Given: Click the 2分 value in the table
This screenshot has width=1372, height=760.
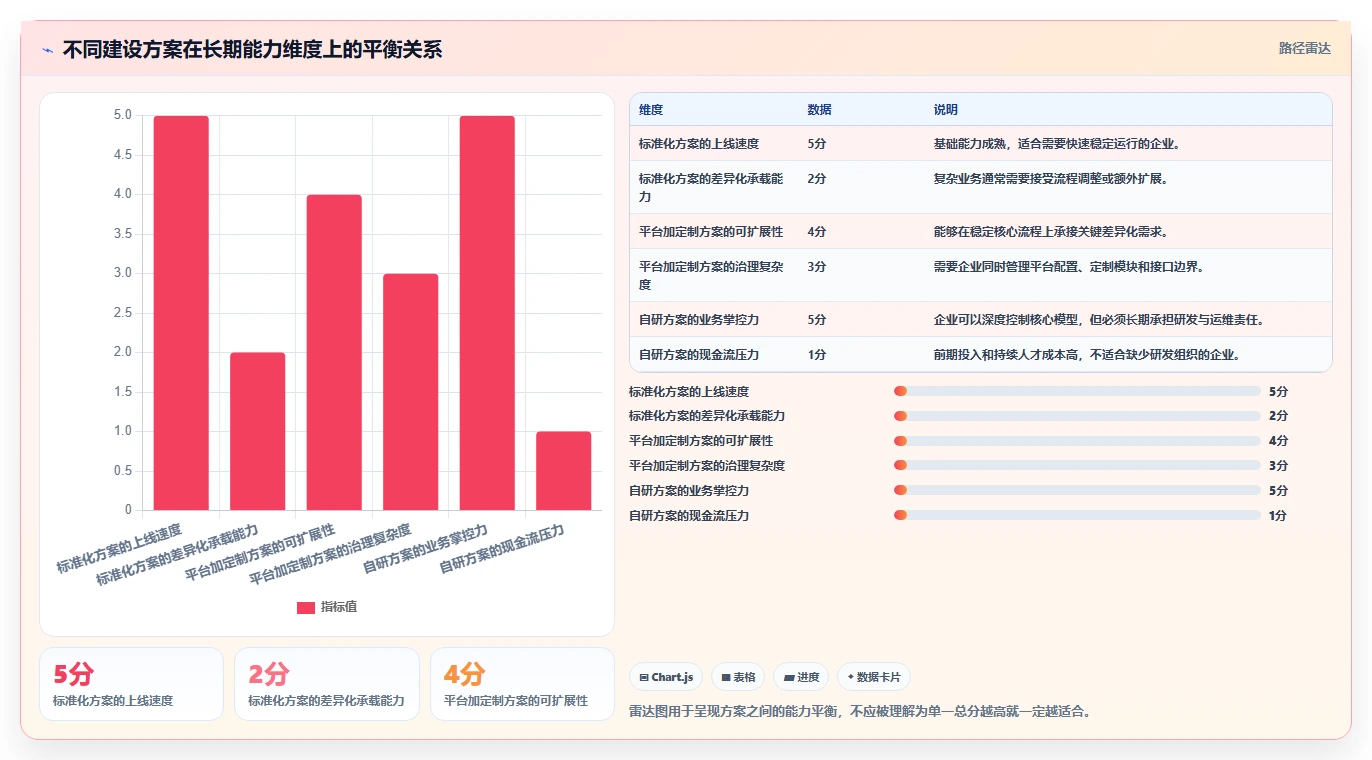Looking at the screenshot, I should [817, 179].
